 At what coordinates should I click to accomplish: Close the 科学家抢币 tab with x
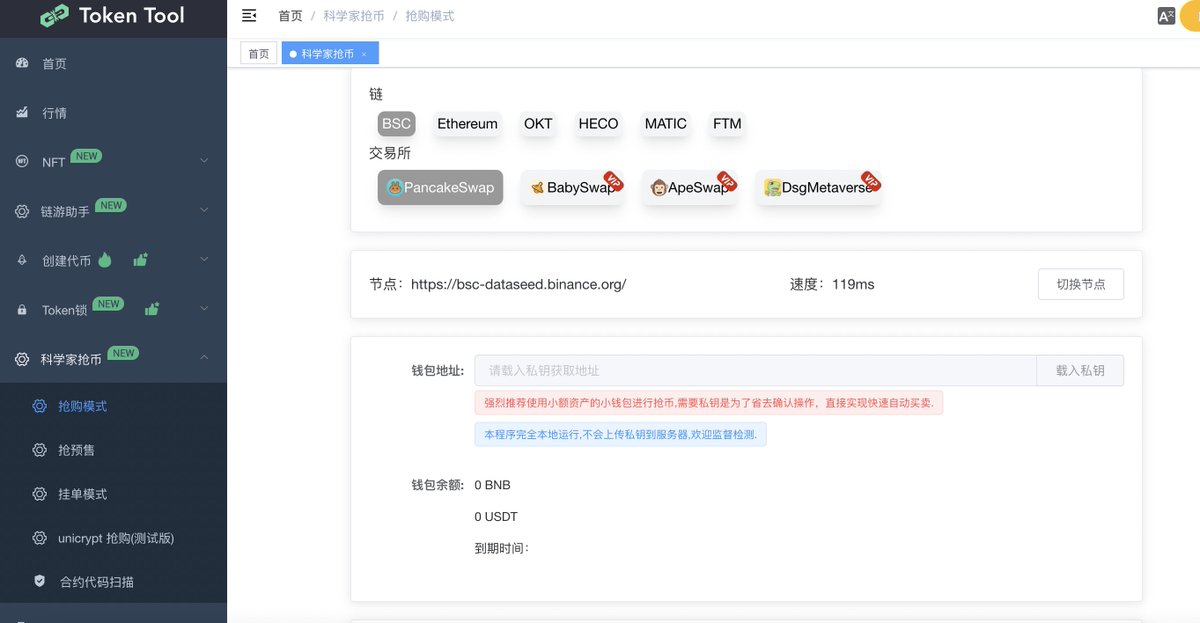coord(364,54)
